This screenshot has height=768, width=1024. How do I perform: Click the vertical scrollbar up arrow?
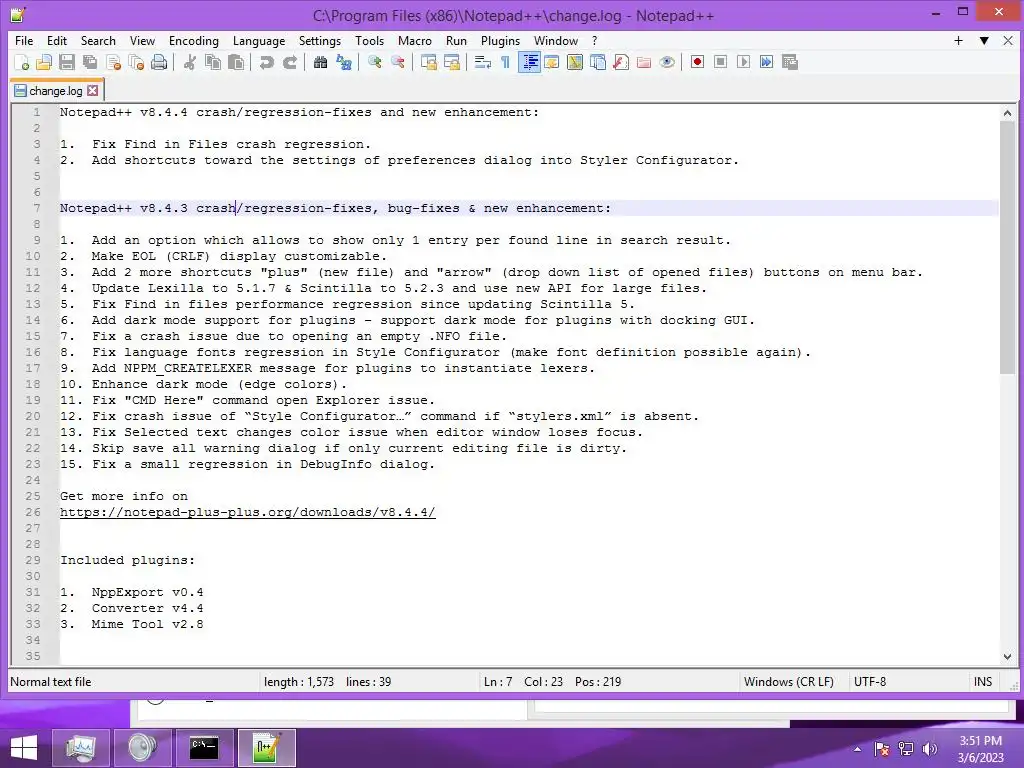point(1007,113)
